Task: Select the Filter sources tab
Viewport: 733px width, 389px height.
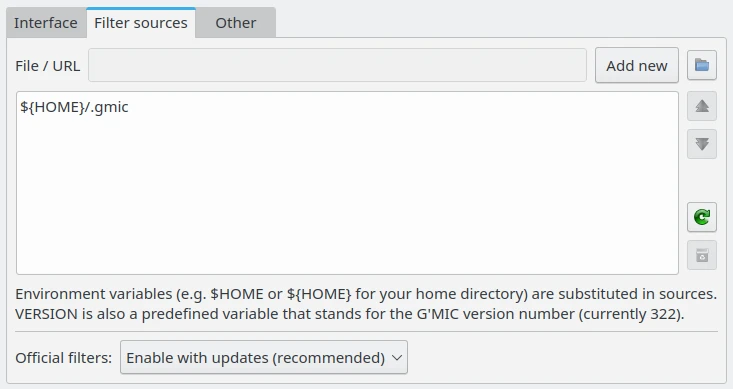Action: coord(141,23)
